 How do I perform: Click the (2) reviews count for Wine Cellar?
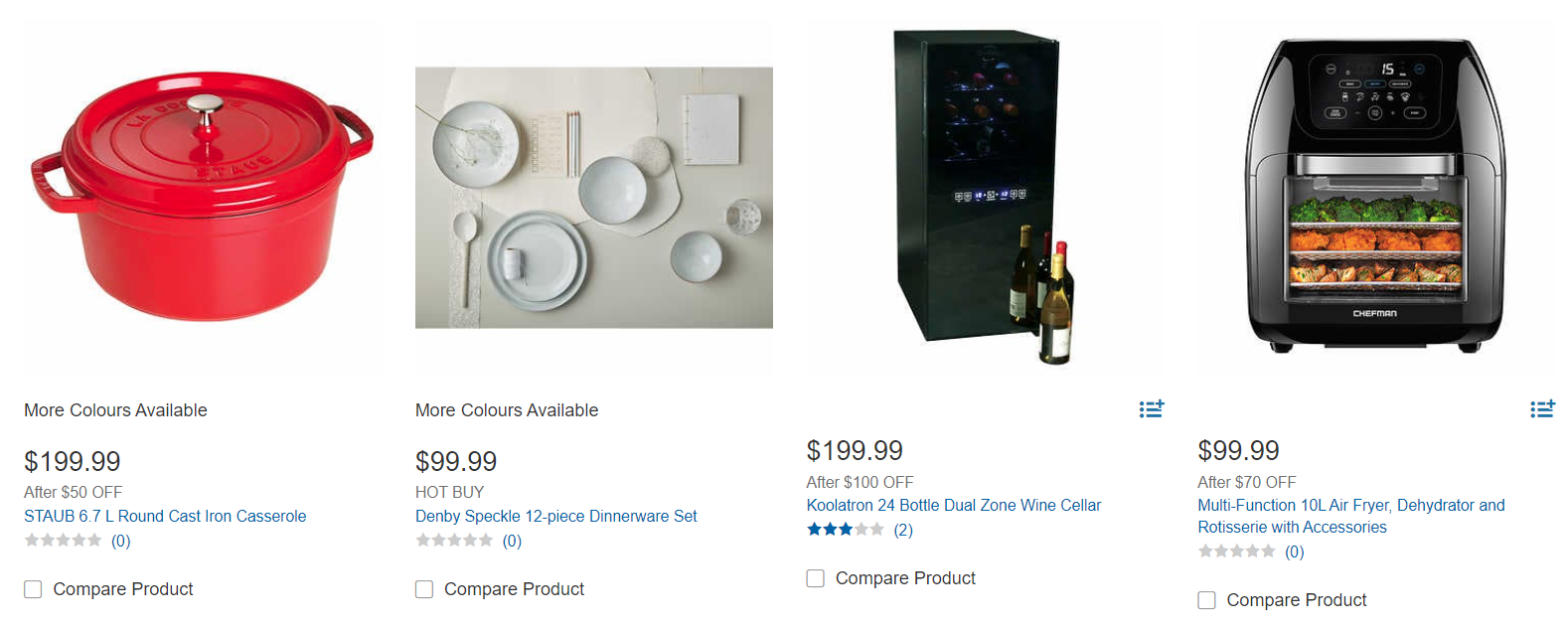pos(903,530)
